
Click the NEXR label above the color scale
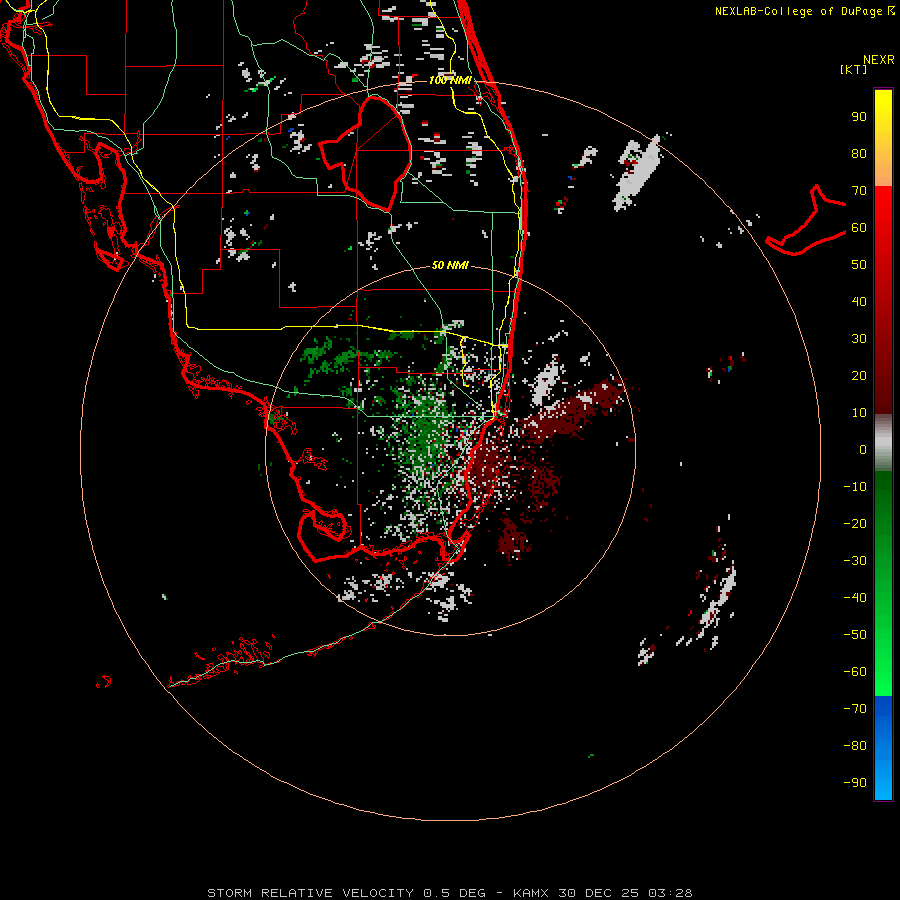pos(879,60)
